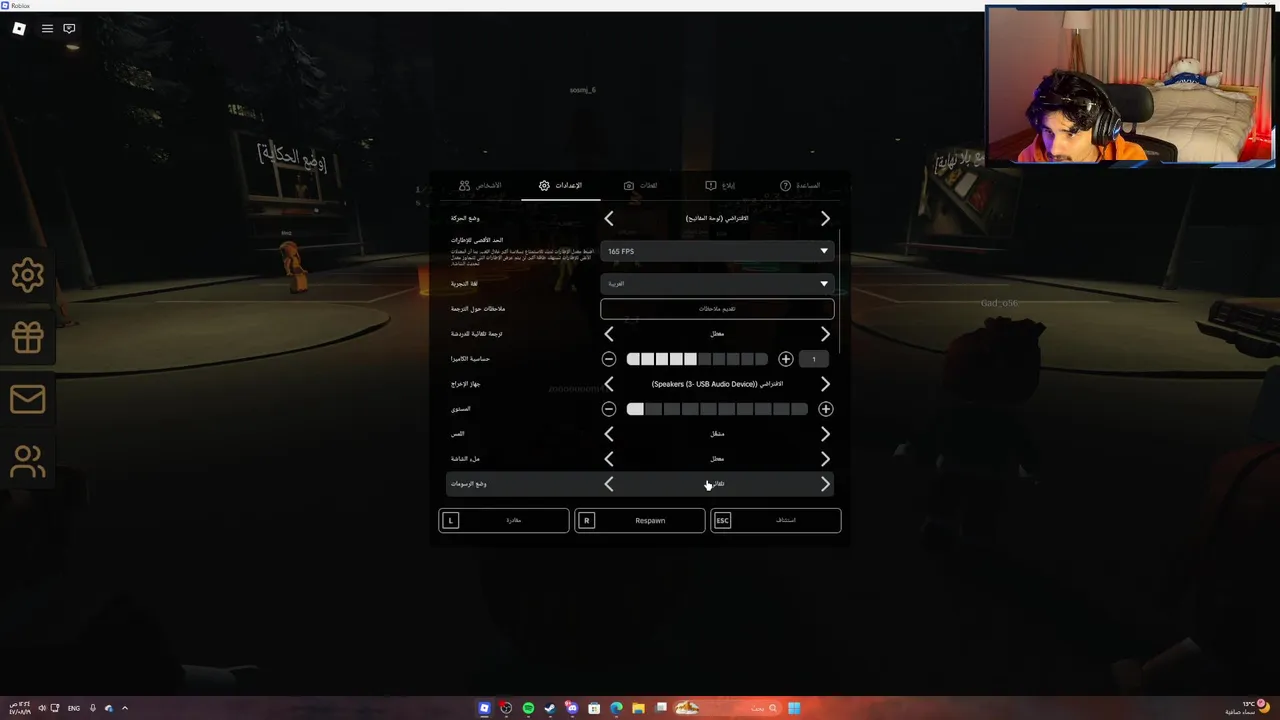Open the gift box rewards icon
The image size is (1280, 720).
click(27, 337)
